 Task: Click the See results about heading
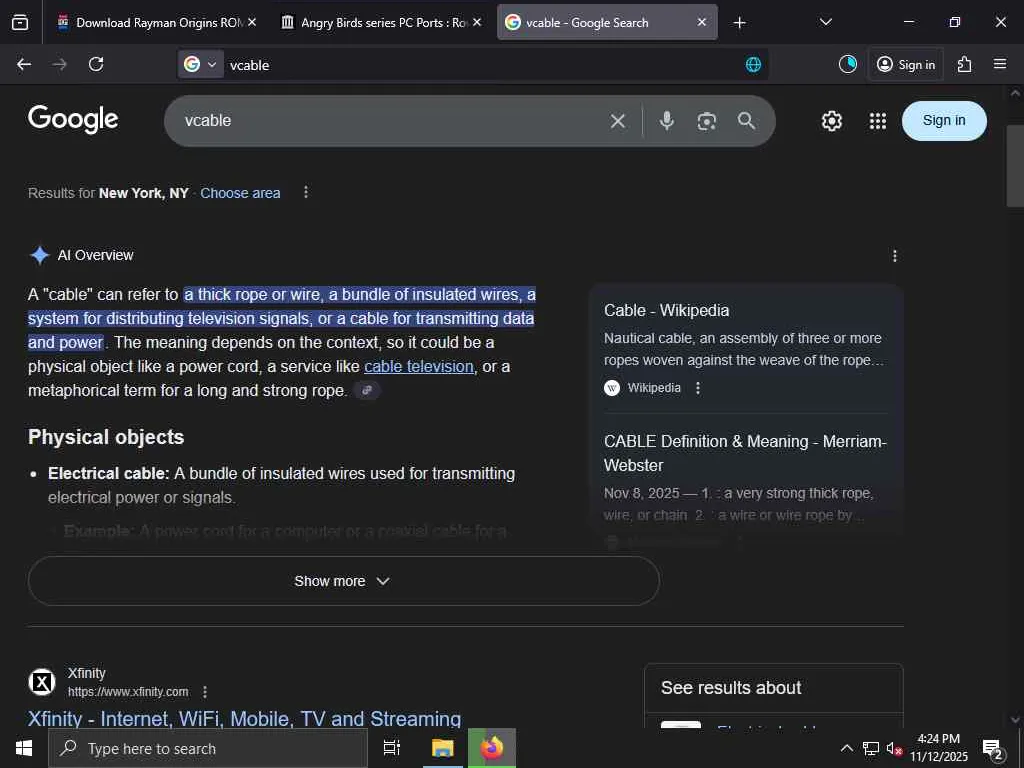[x=731, y=688]
